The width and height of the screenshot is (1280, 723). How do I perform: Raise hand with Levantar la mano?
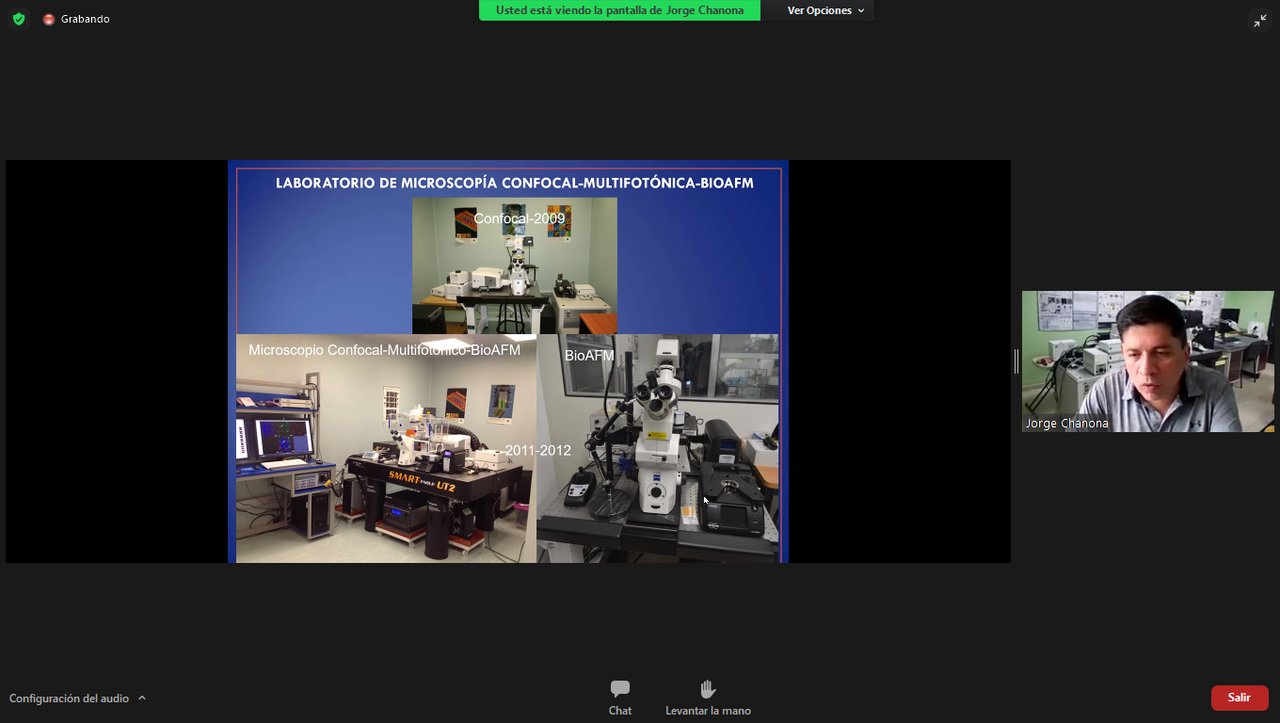click(x=708, y=697)
